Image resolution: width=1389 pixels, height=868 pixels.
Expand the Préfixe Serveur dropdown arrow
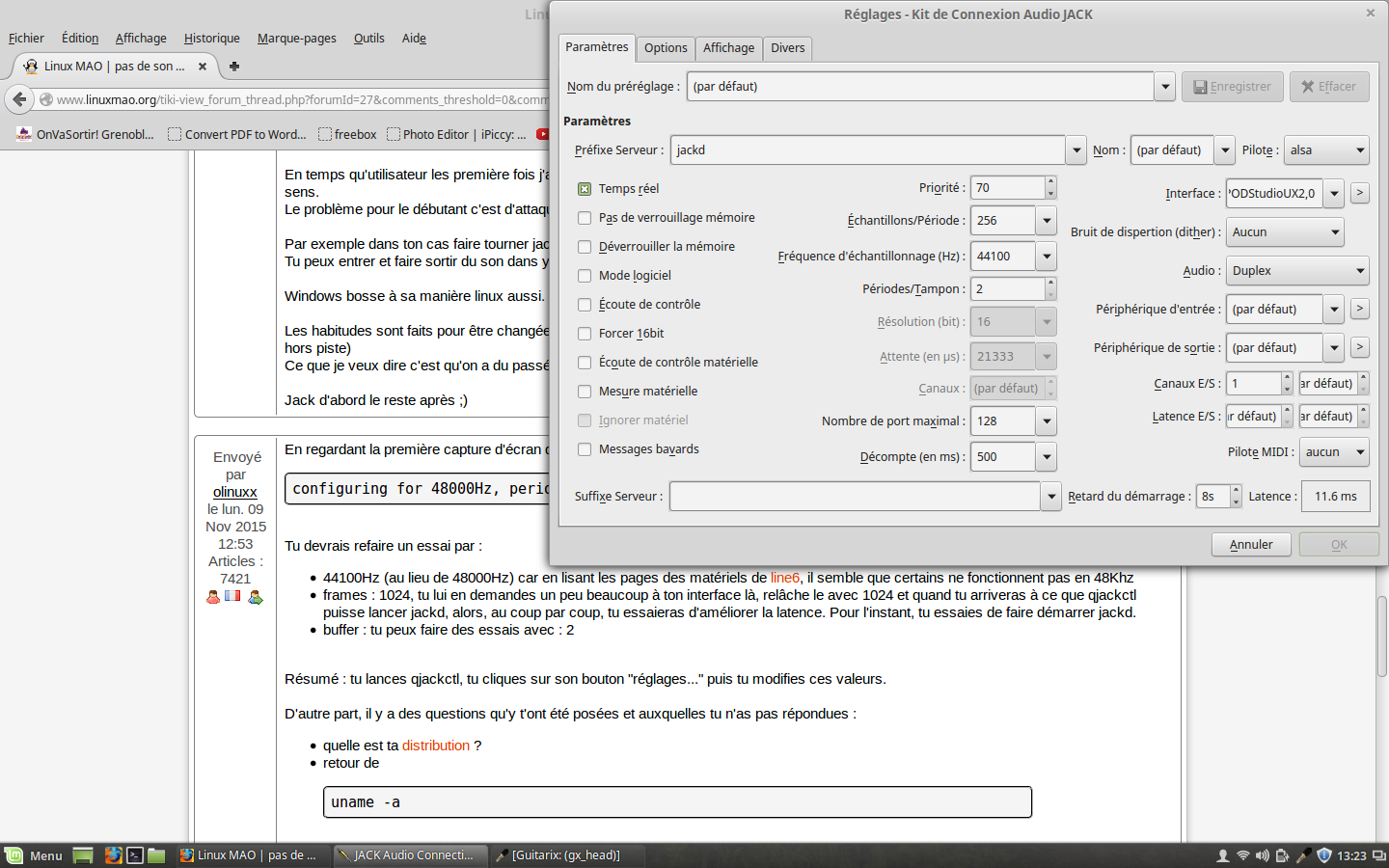click(1076, 150)
